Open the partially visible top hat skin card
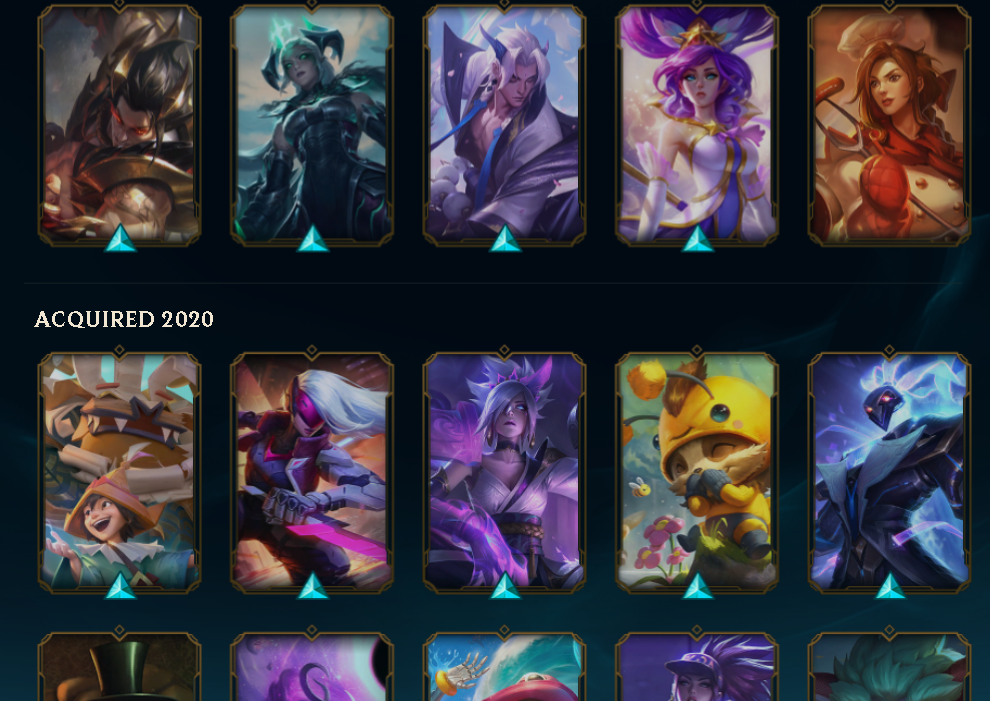The width and height of the screenshot is (990, 701). pyautogui.click(x=119, y=666)
